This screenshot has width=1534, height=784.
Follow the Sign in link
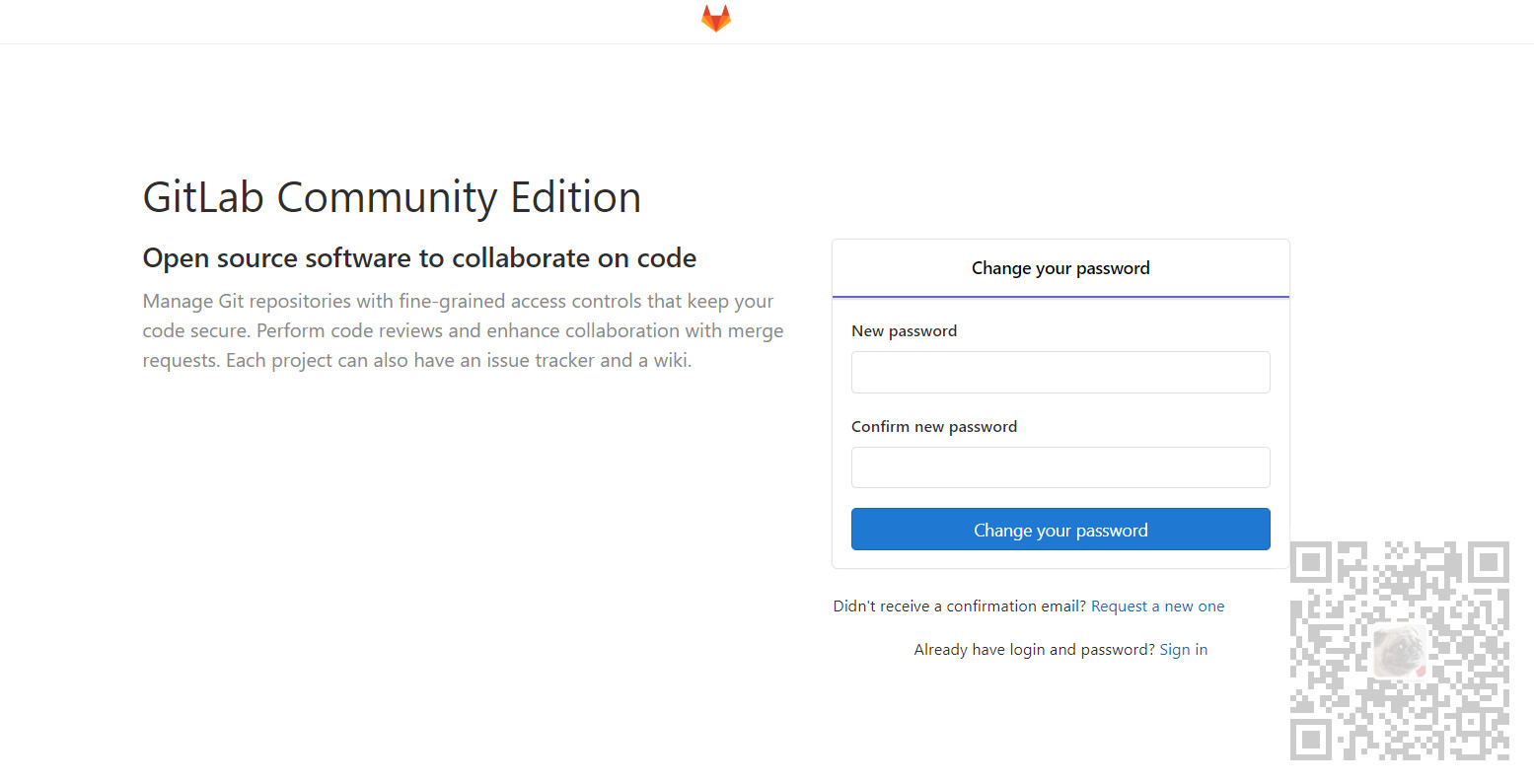[1183, 650]
